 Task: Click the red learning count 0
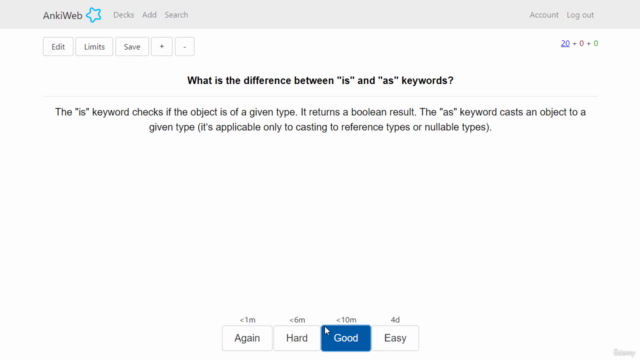(582, 43)
